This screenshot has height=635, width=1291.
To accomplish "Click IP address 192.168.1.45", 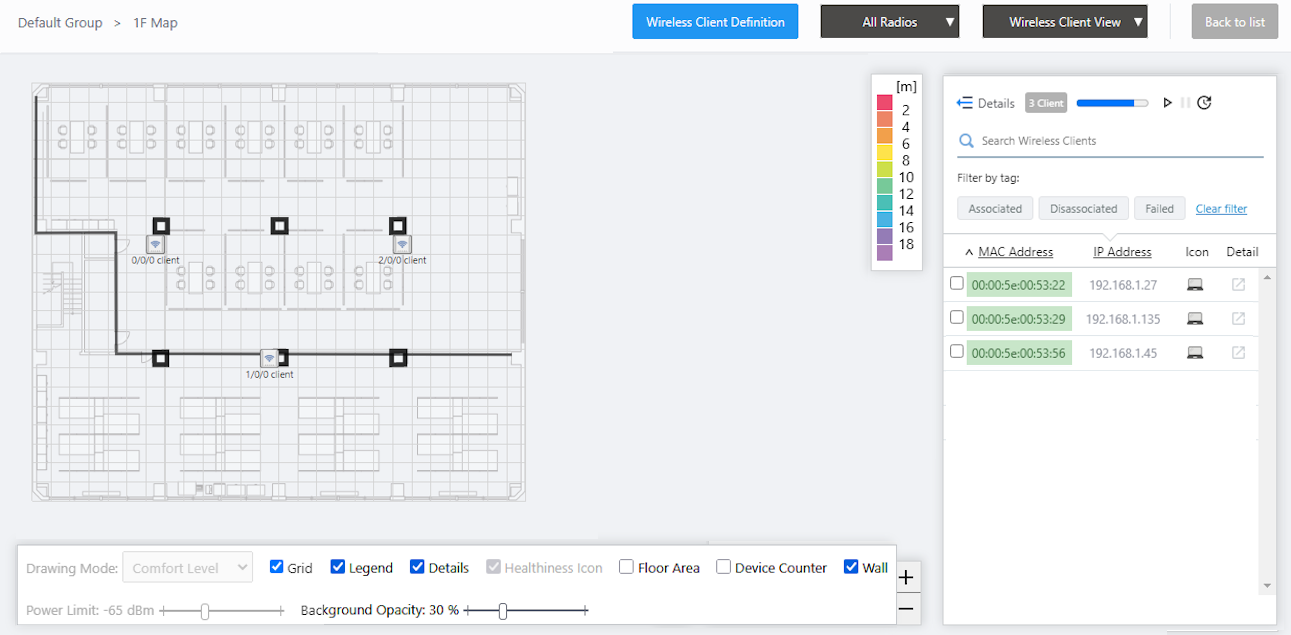I will 1123,353.
